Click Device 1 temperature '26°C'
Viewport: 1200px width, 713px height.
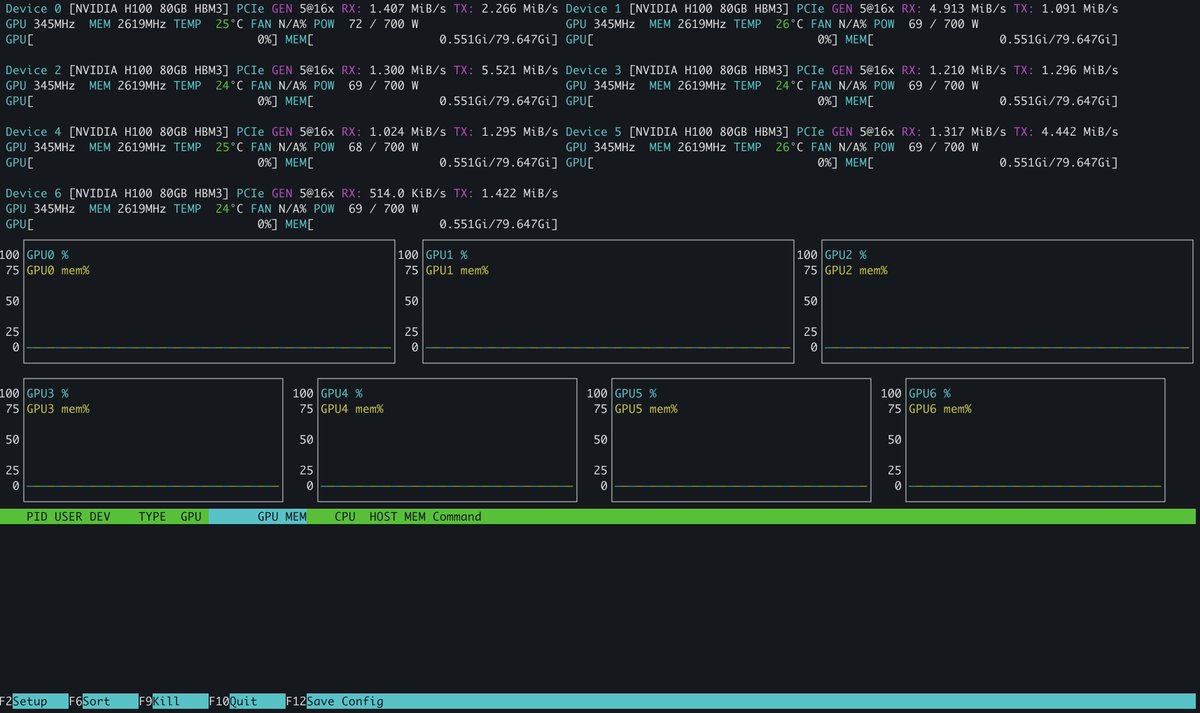point(789,25)
